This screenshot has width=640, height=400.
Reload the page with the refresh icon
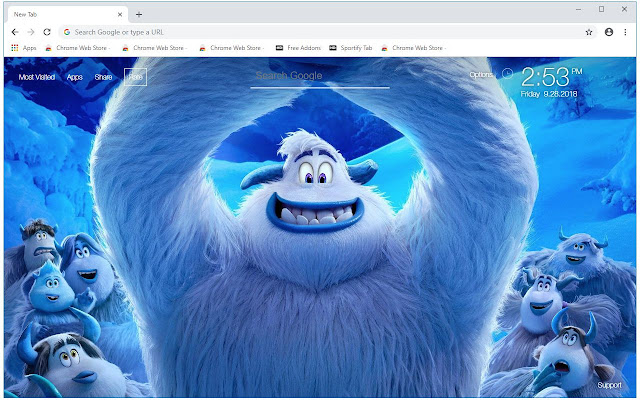[47, 32]
